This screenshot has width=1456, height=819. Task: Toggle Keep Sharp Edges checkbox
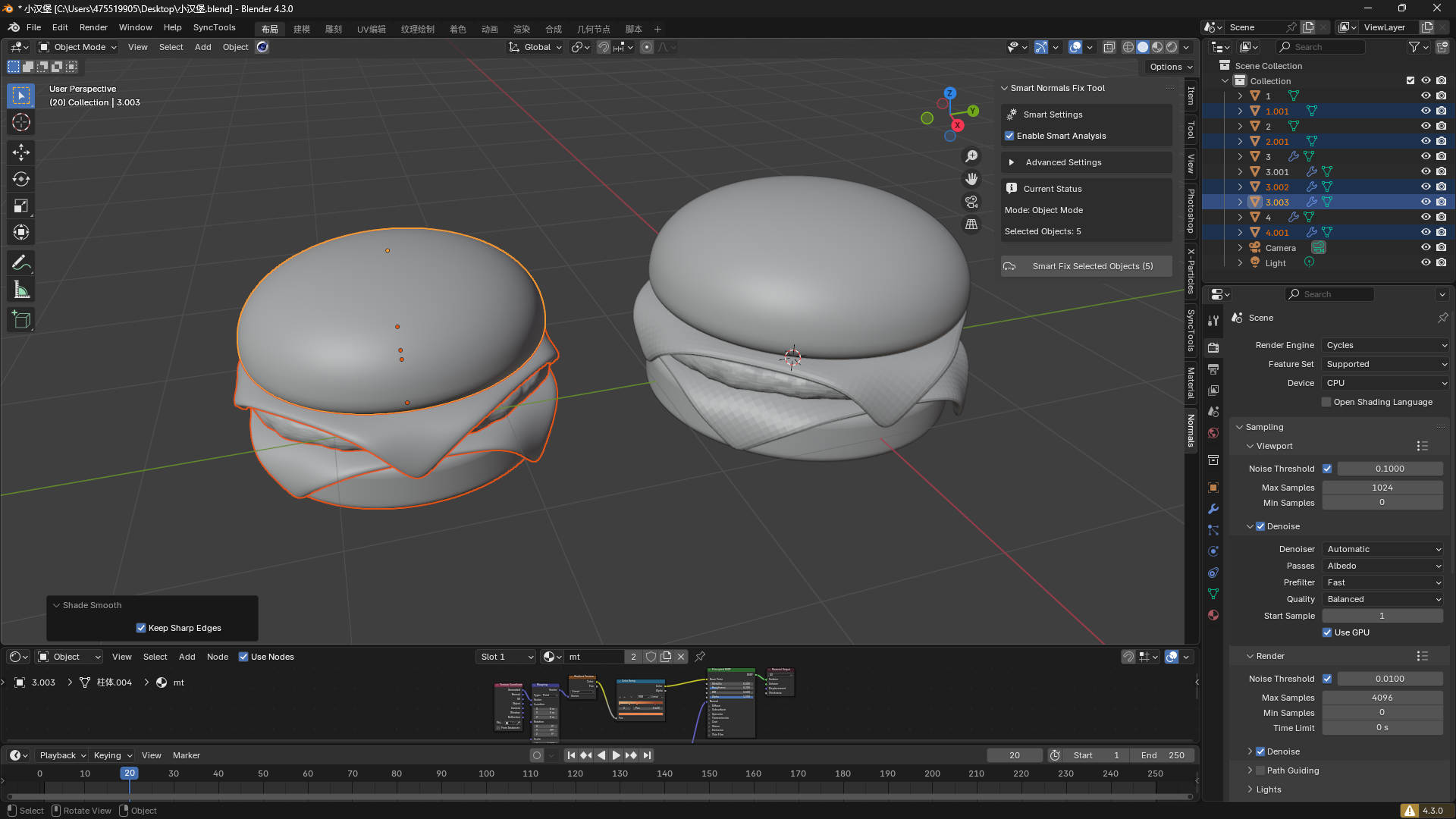[141, 628]
